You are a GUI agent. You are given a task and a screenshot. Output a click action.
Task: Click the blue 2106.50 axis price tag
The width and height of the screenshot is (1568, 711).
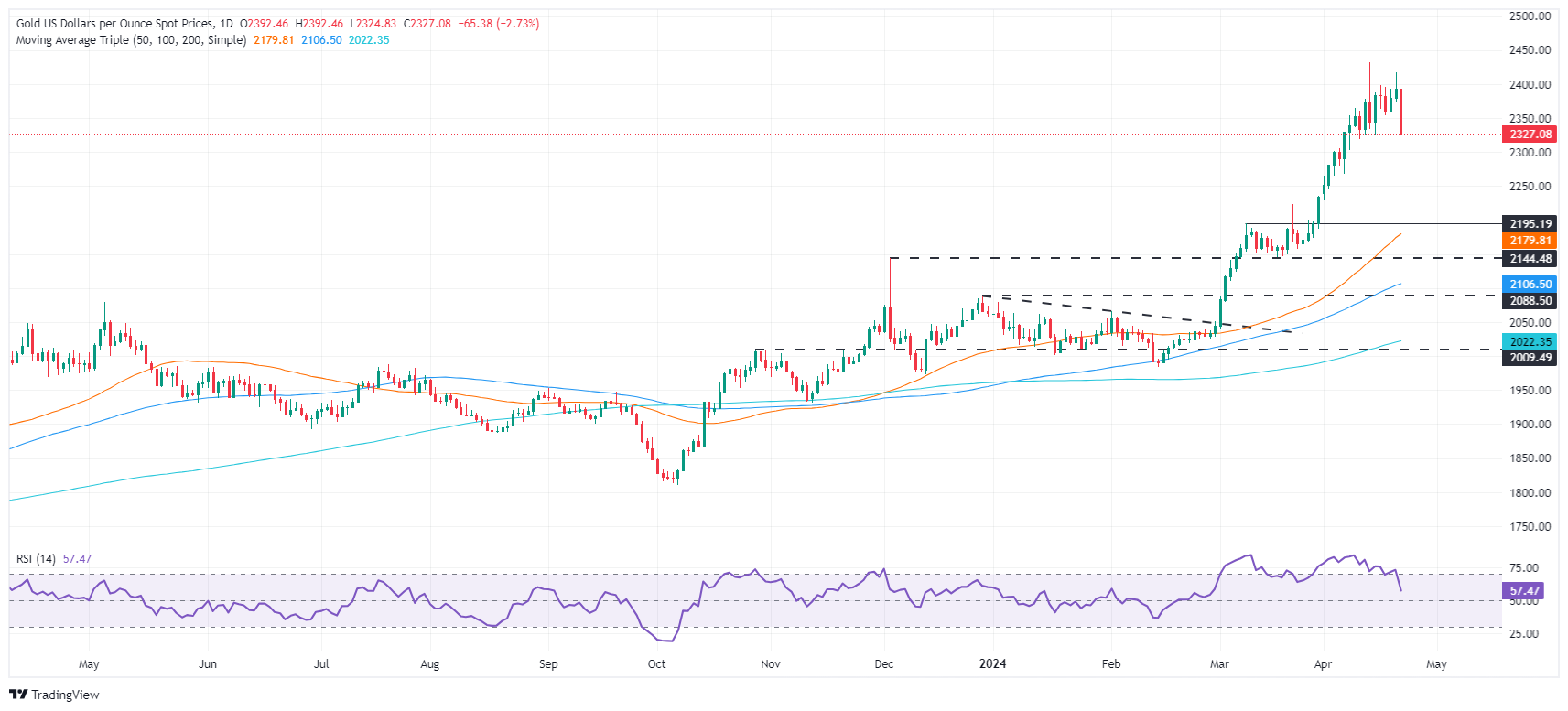(1530, 285)
